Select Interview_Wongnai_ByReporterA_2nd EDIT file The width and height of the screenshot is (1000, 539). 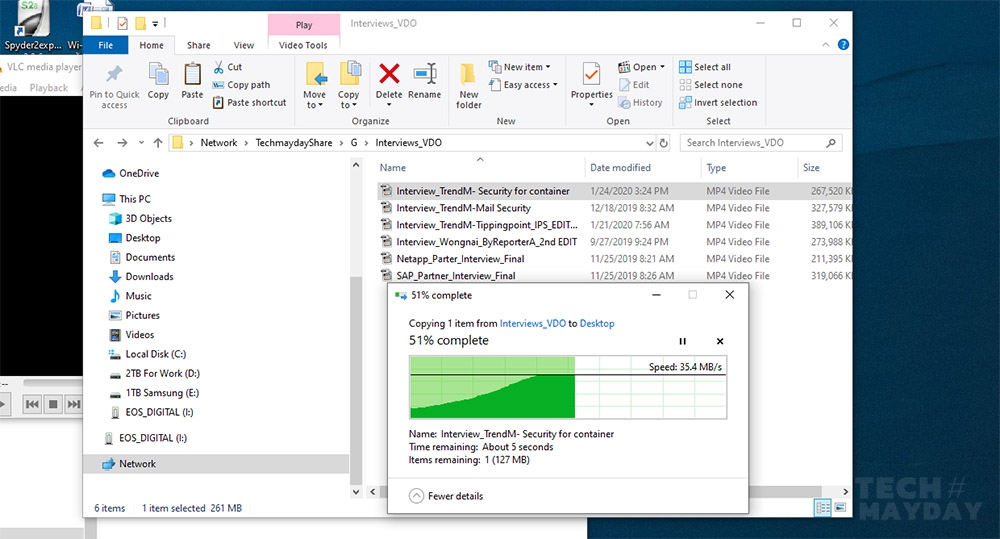point(486,242)
